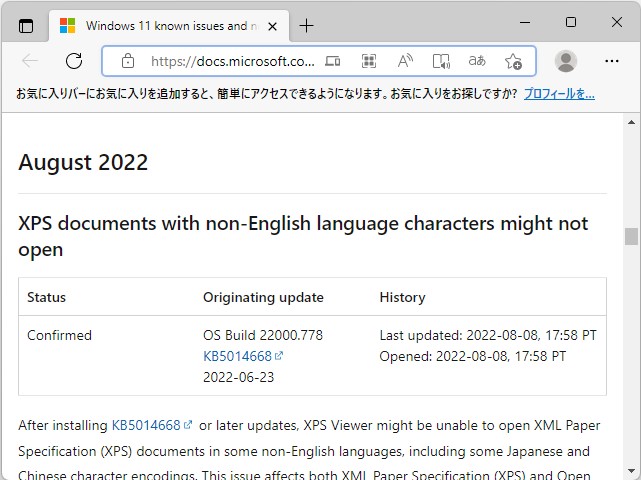Select the 'Confirmed' status cell
The height and width of the screenshot is (480, 641).
pyautogui.click(x=59, y=335)
